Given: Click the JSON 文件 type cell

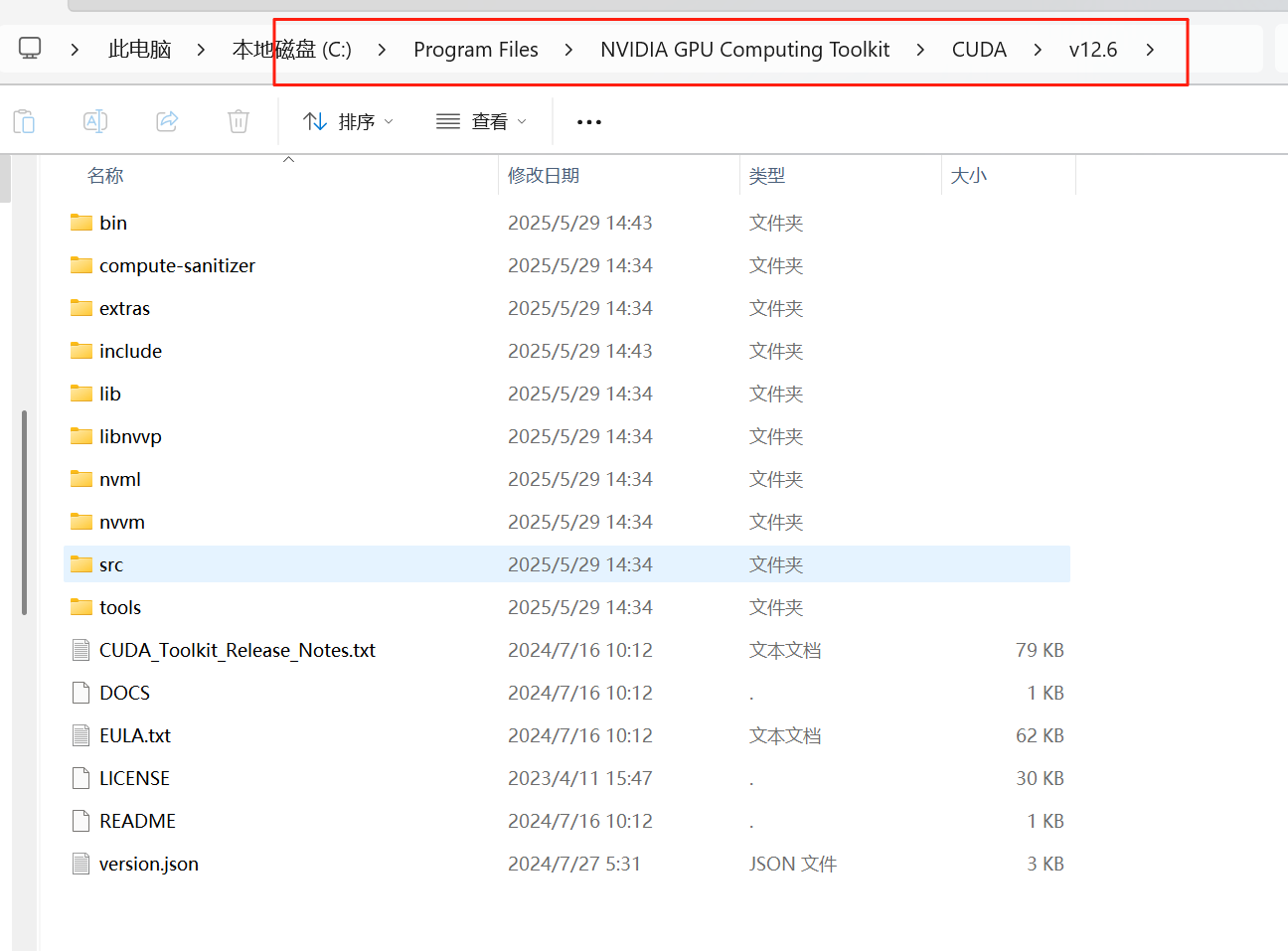Looking at the screenshot, I should pyautogui.click(x=793, y=864).
